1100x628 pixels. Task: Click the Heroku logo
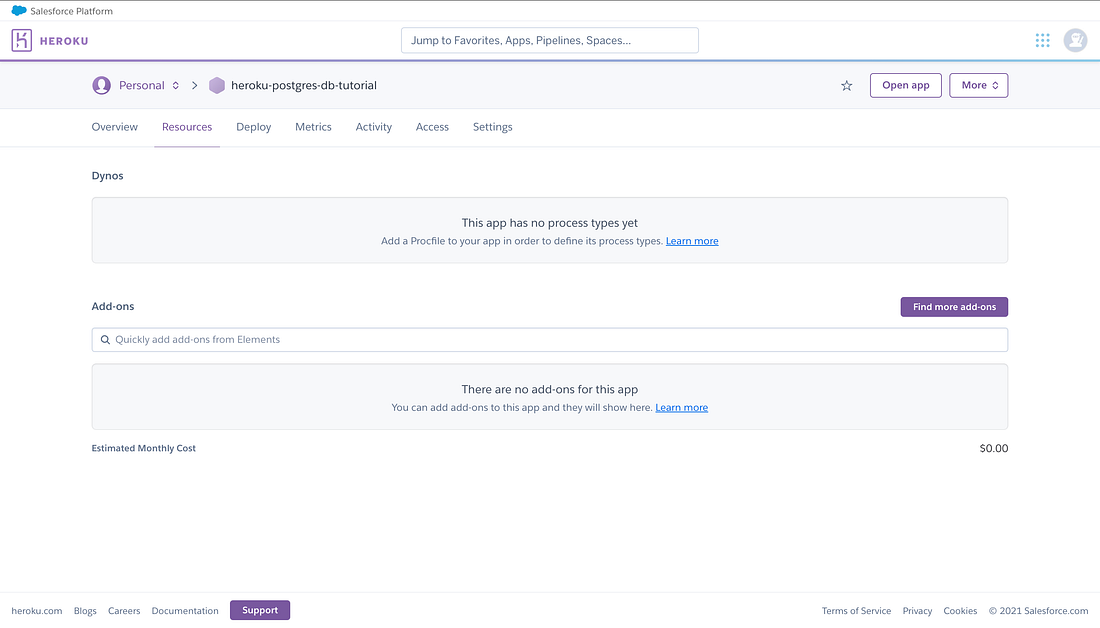(x=49, y=40)
